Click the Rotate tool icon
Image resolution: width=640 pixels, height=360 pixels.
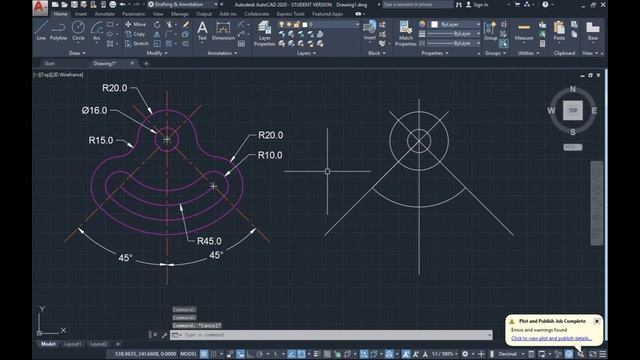[x=157, y=24]
